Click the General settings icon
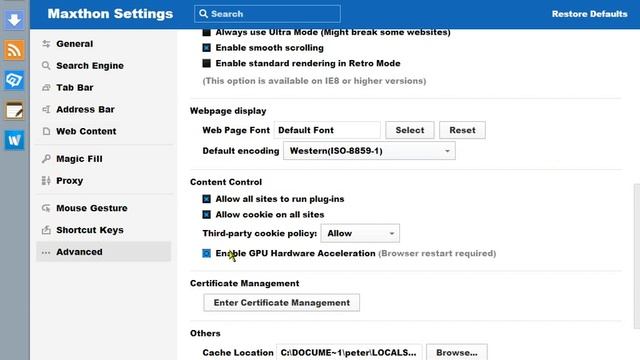 click(46, 44)
